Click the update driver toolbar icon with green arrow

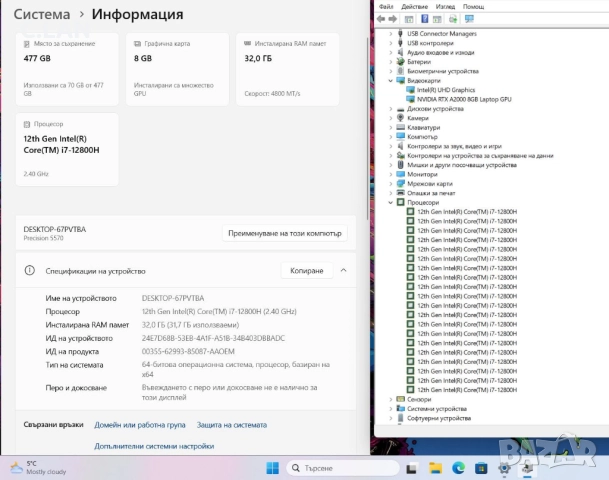[453, 19]
